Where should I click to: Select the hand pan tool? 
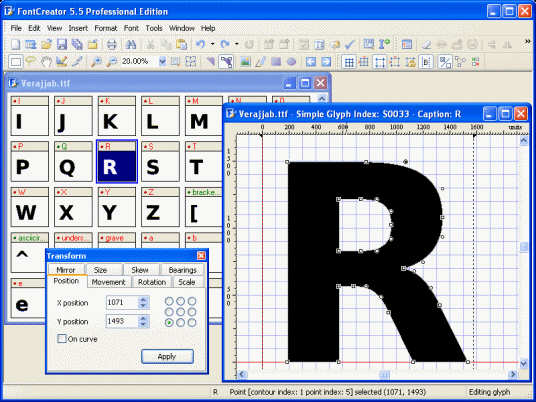[x=46, y=62]
